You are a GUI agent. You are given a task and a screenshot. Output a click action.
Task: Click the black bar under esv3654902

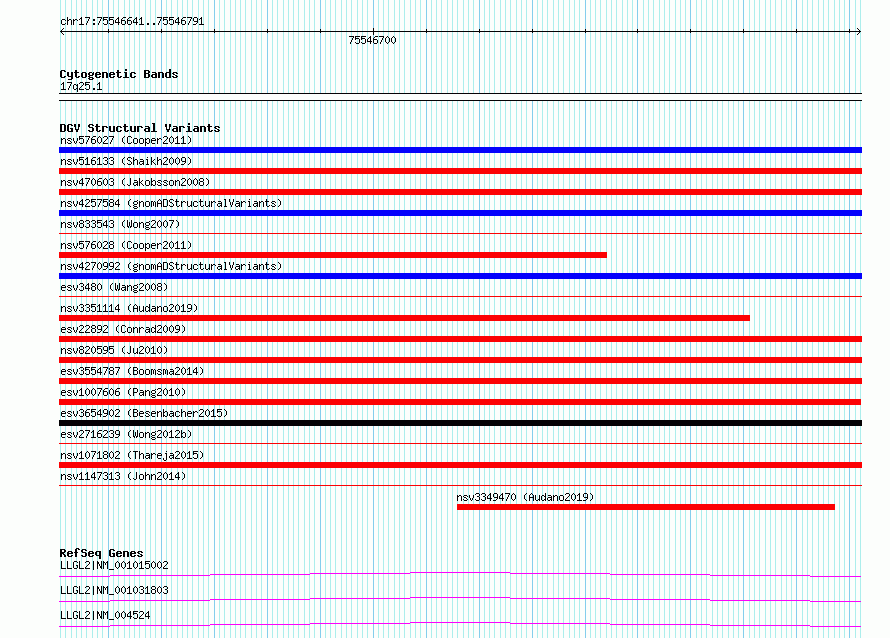pos(460,423)
